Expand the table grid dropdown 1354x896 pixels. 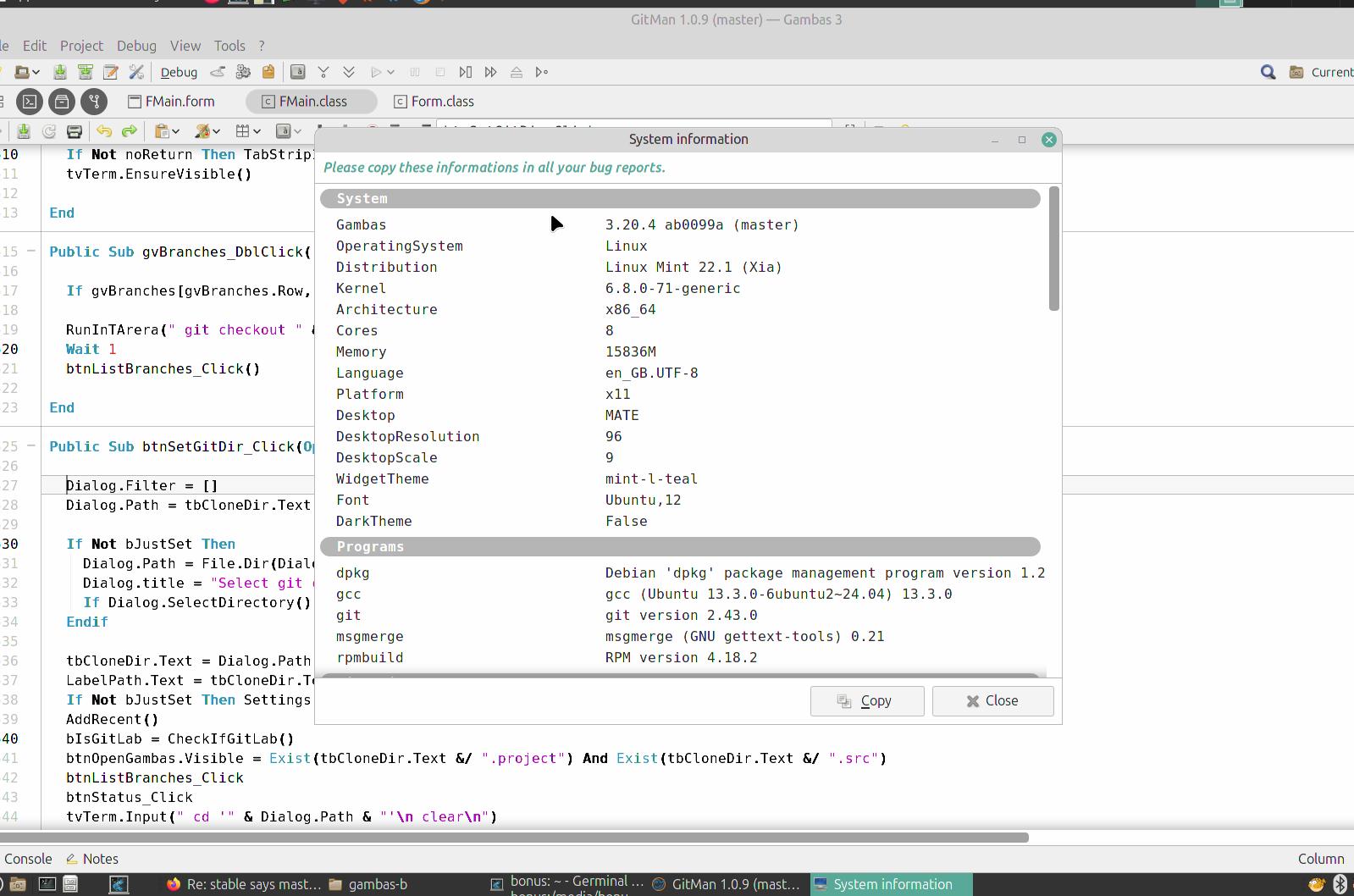[257, 131]
